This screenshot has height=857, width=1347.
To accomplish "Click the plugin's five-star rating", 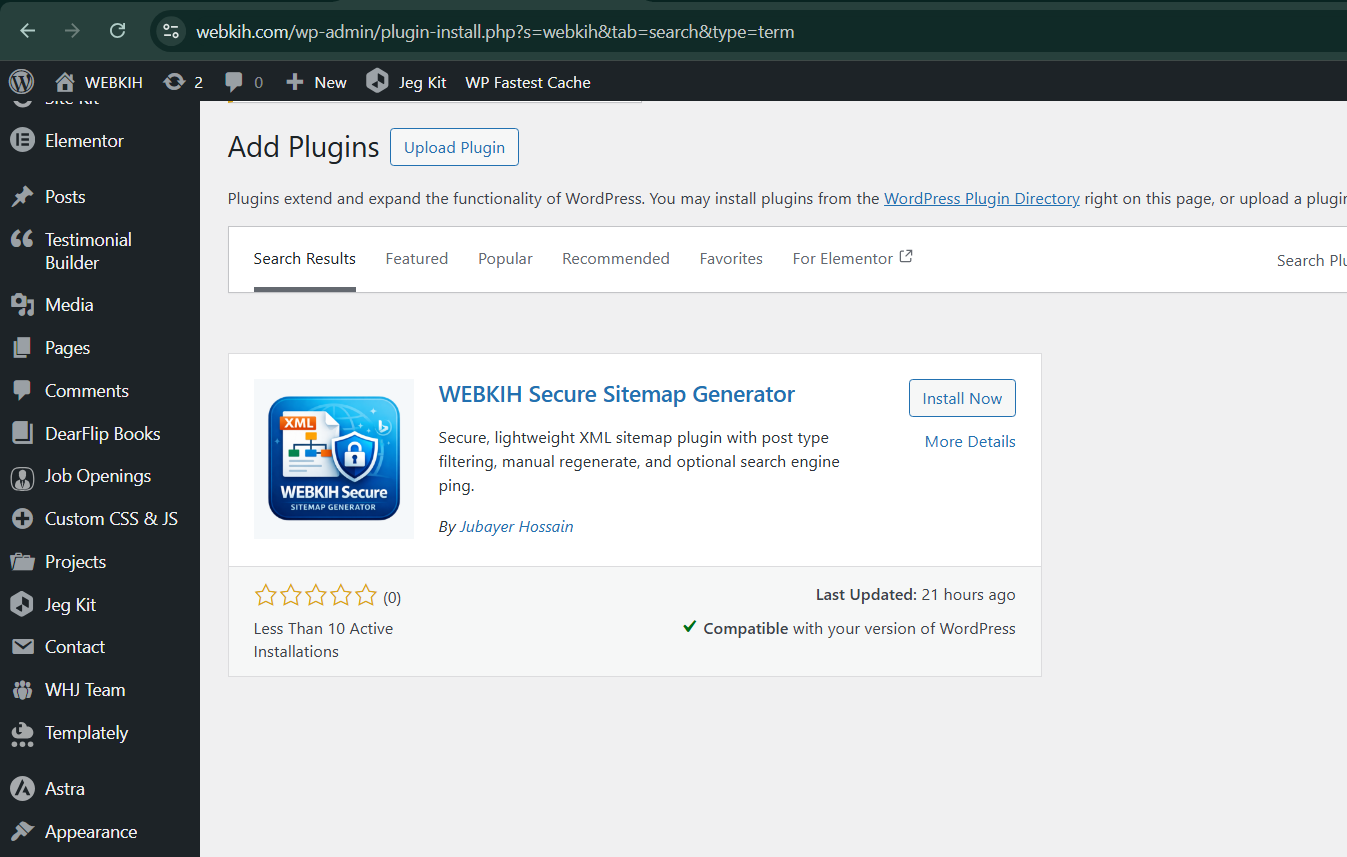I will [316, 597].
